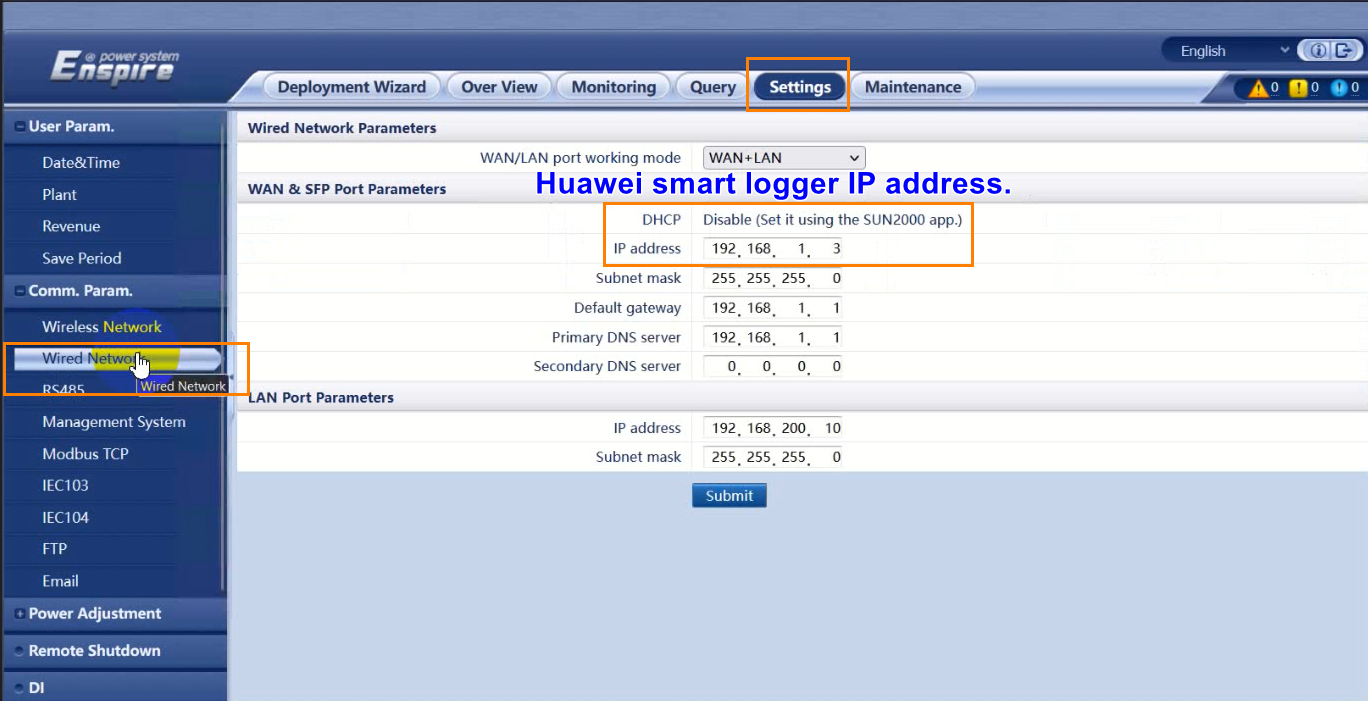Expand the DI section in the sidebar
This screenshot has width=1368, height=701.
(x=35, y=687)
